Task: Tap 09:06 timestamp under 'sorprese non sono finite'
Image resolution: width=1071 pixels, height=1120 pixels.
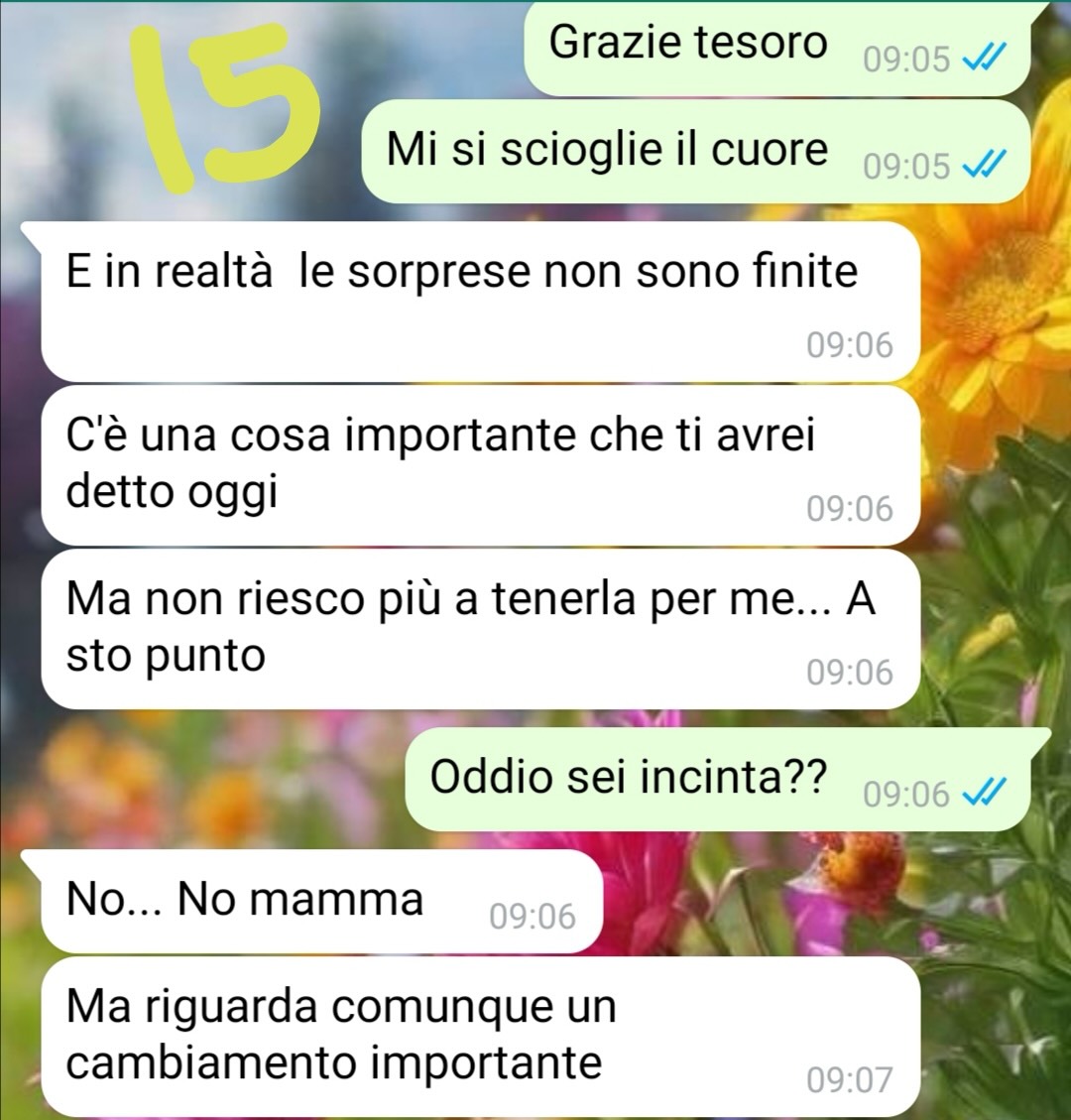Action: (x=850, y=344)
